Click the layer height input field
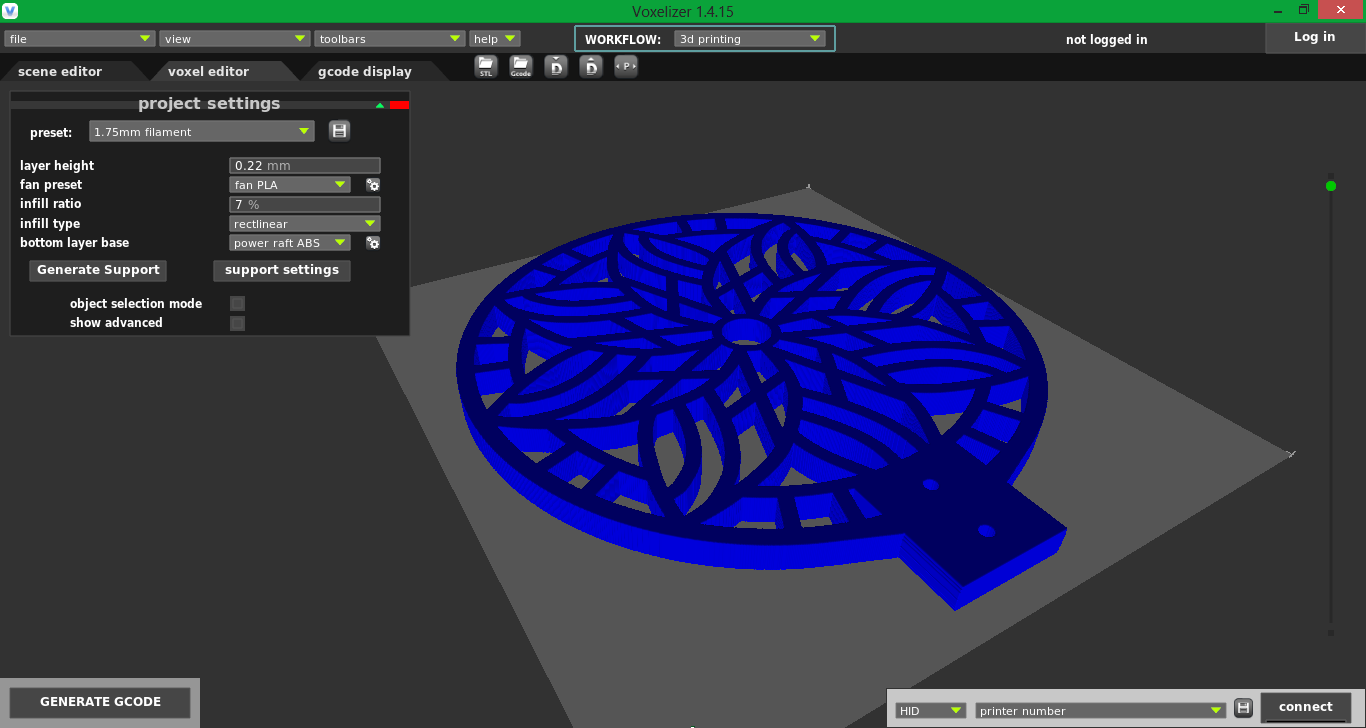 coord(305,166)
